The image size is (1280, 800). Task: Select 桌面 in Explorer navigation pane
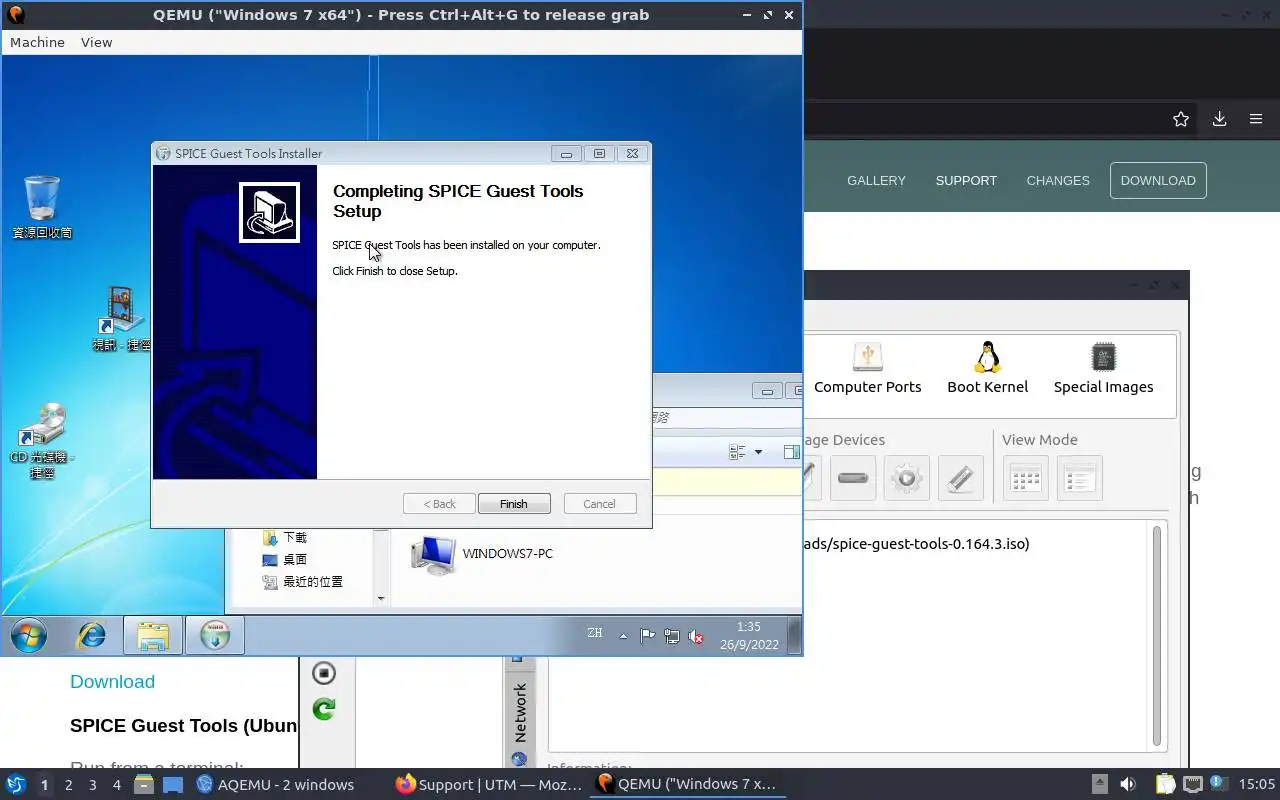[285, 560]
